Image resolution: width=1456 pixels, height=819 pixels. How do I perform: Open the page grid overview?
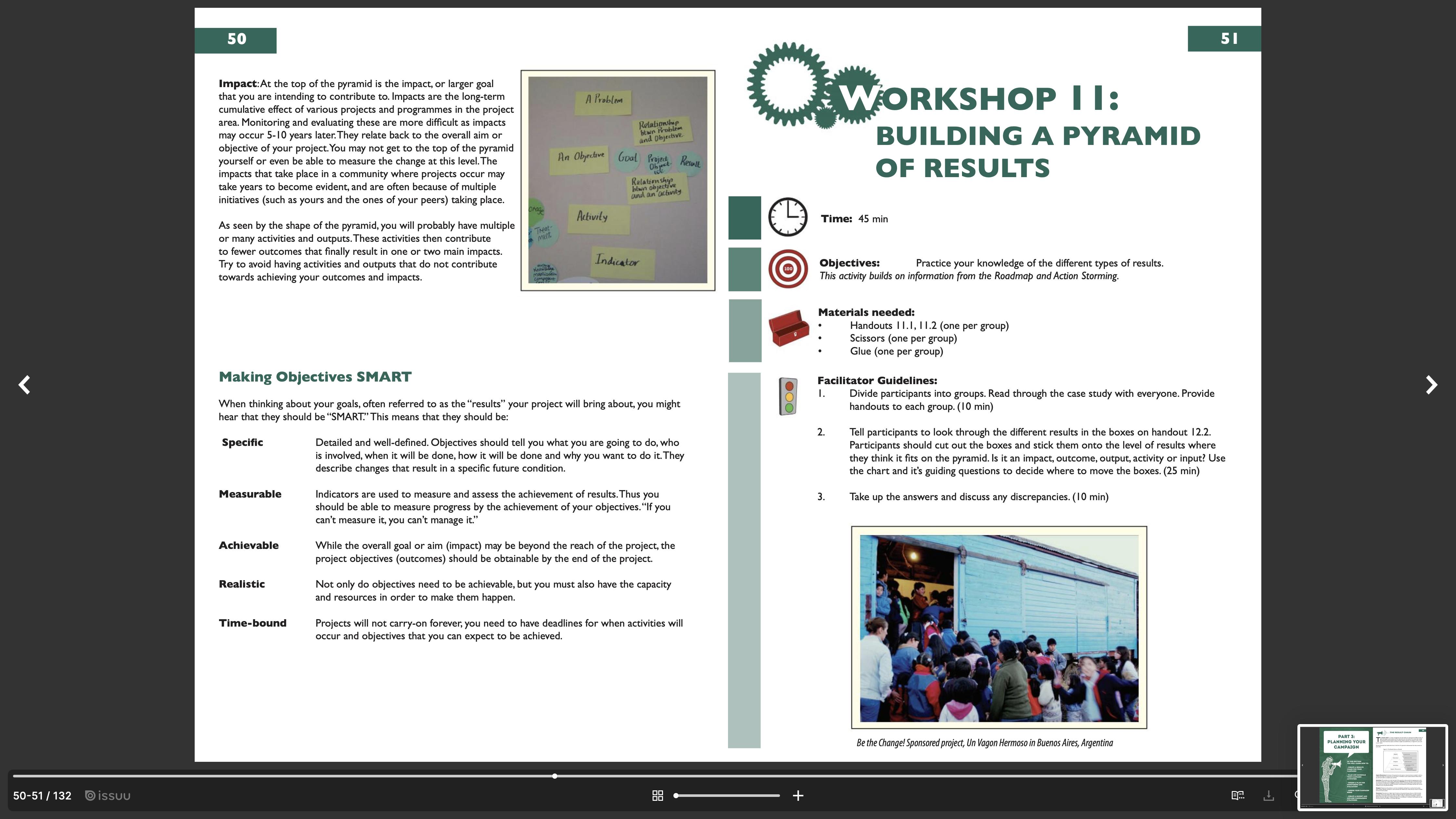657,795
